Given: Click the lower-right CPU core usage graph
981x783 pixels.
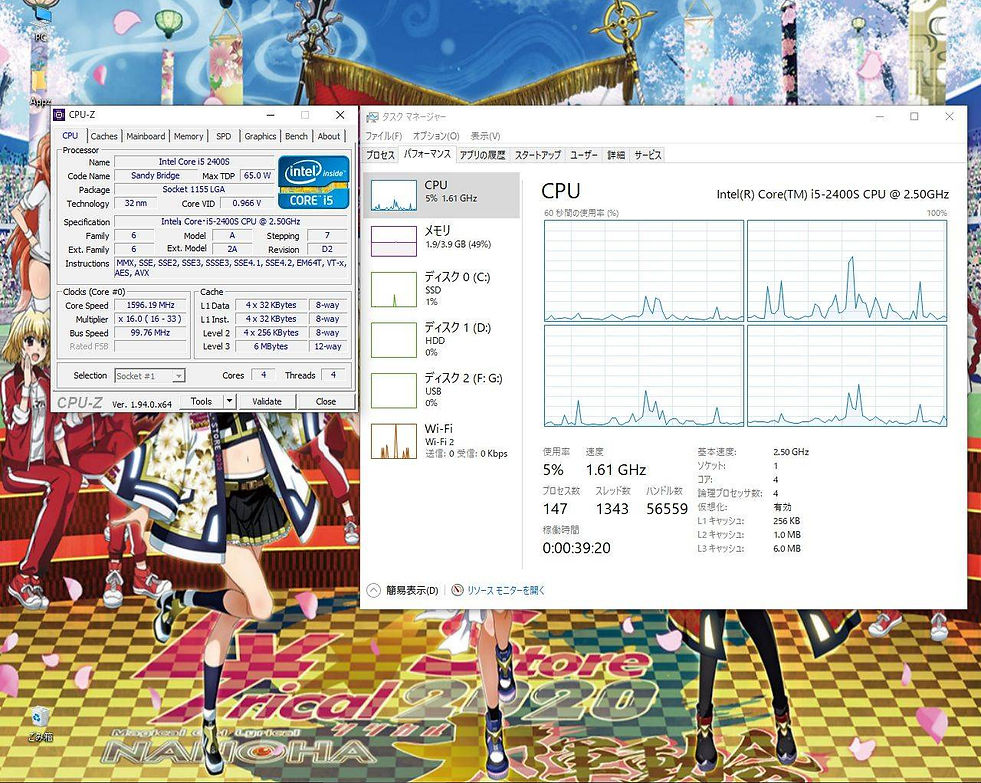Looking at the screenshot, I should [x=846, y=376].
